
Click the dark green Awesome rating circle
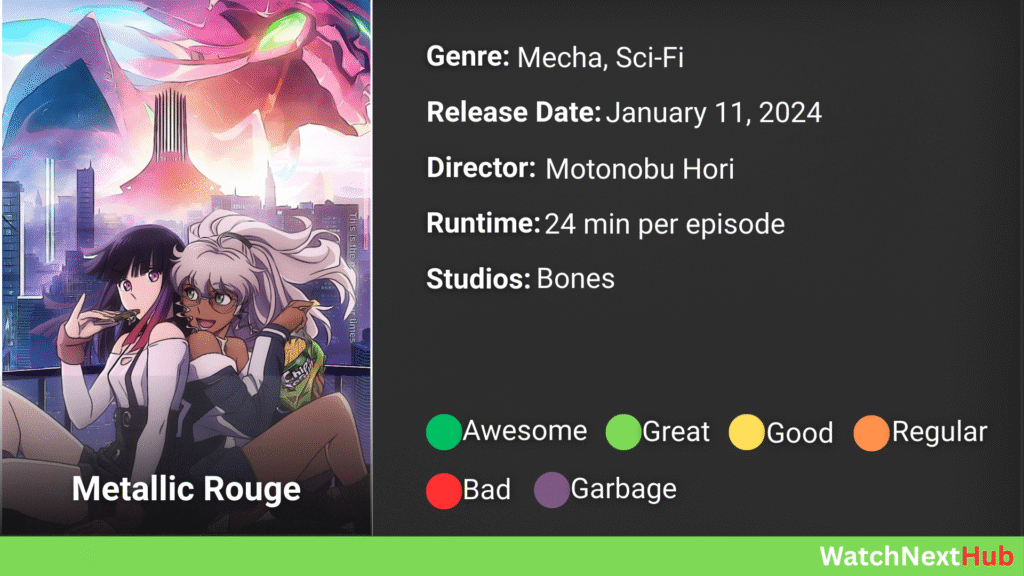click(443, 432)
